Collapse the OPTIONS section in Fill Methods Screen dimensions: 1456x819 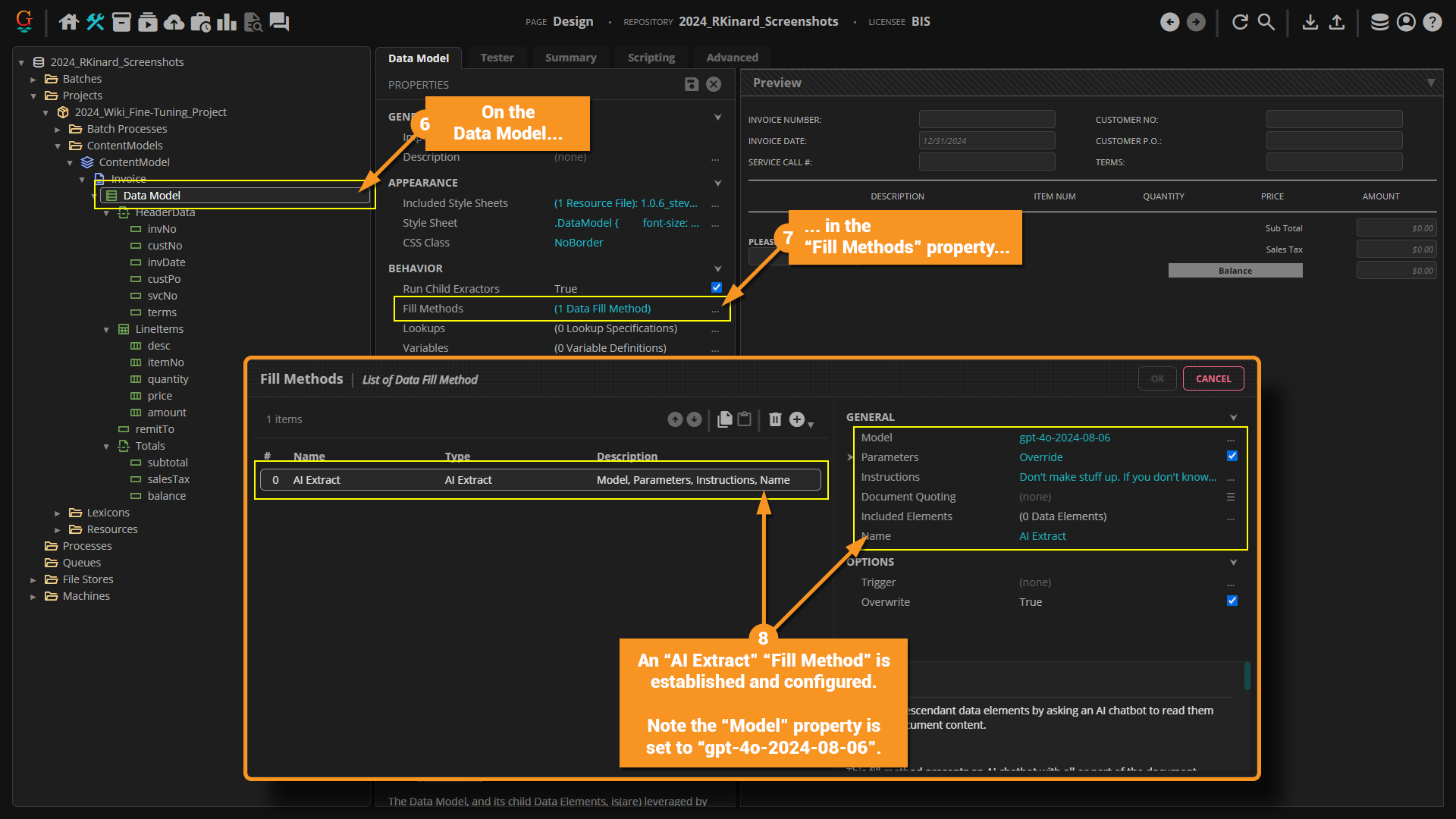click(1233, 562)
